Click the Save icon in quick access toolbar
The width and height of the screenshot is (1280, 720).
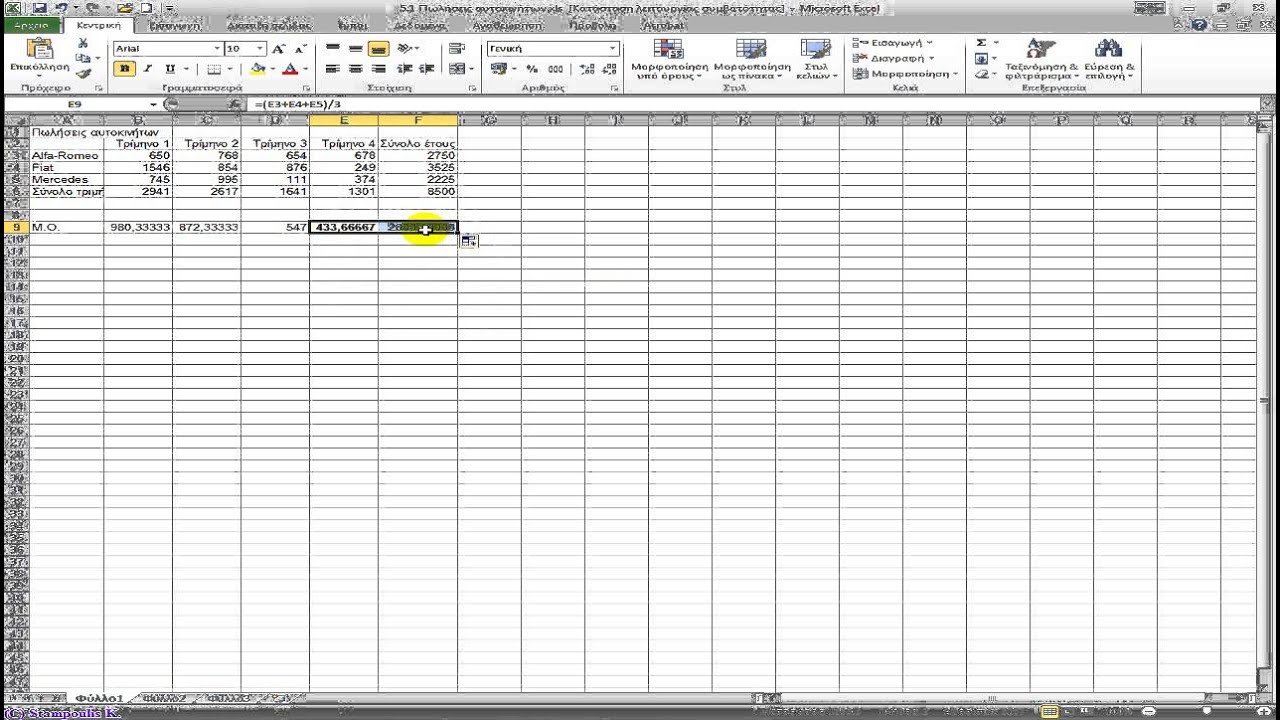click(40, 8)
